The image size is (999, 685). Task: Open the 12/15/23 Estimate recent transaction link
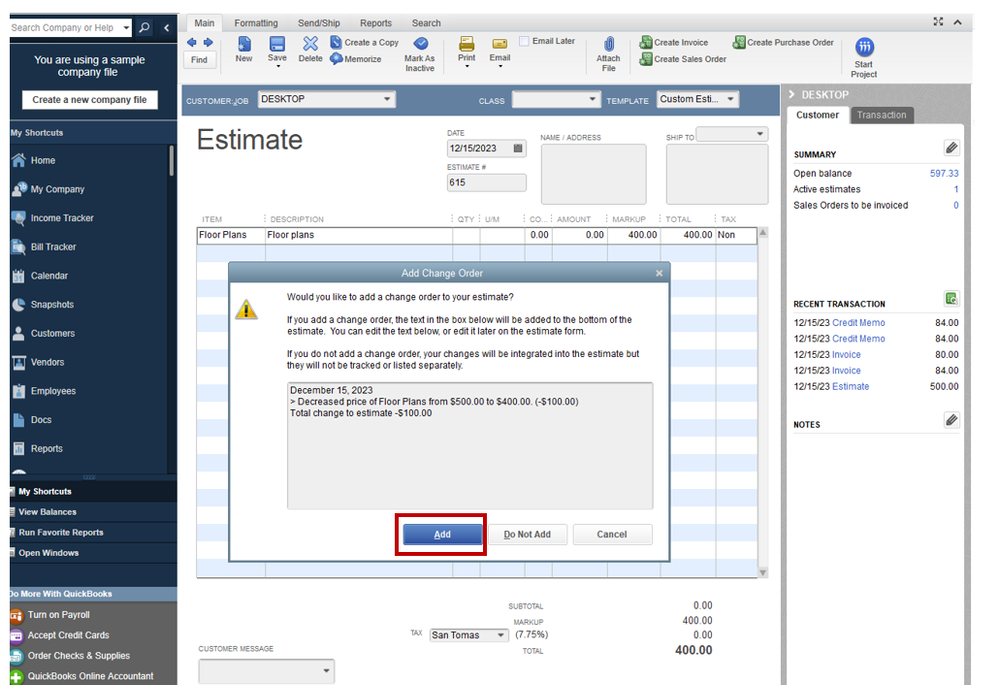(850, 386)
